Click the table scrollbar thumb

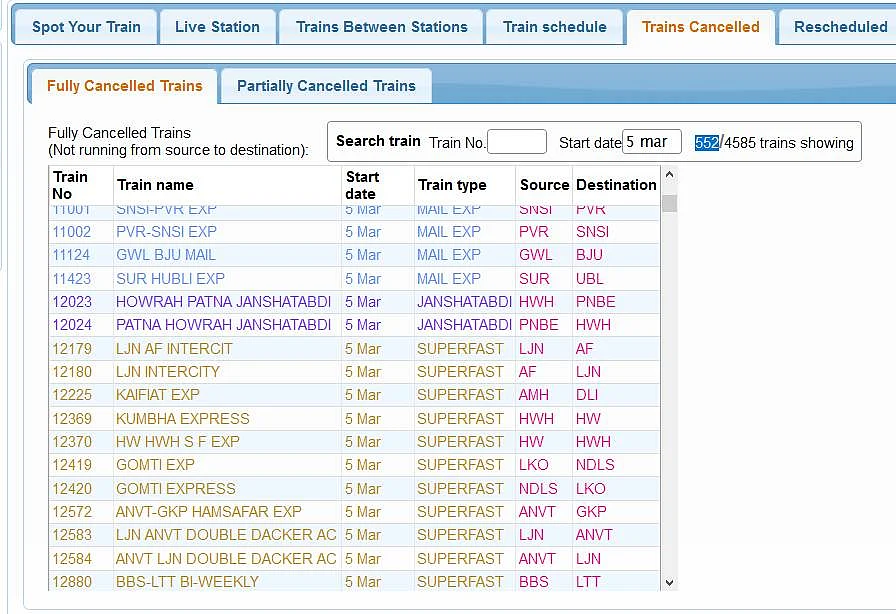coord(670,204)
